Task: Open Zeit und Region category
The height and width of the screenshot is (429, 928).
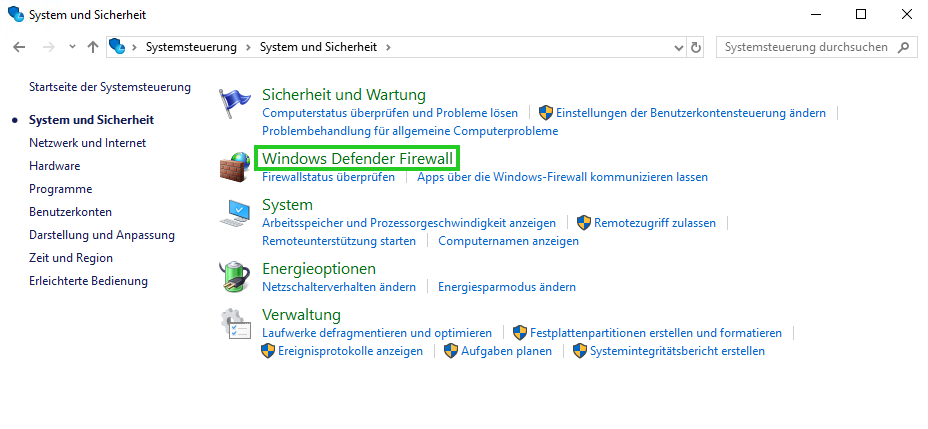Action: coord(71,258)
